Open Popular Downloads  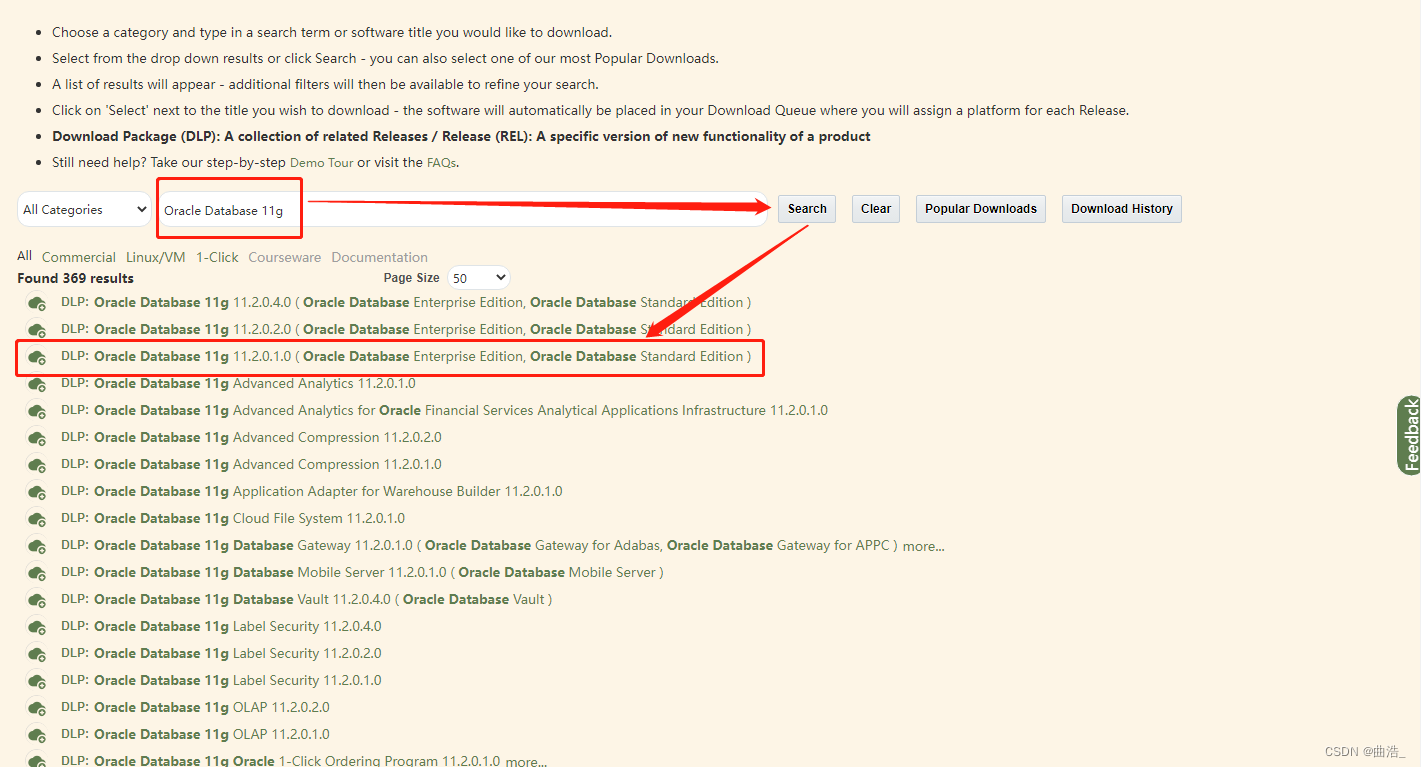981,209
